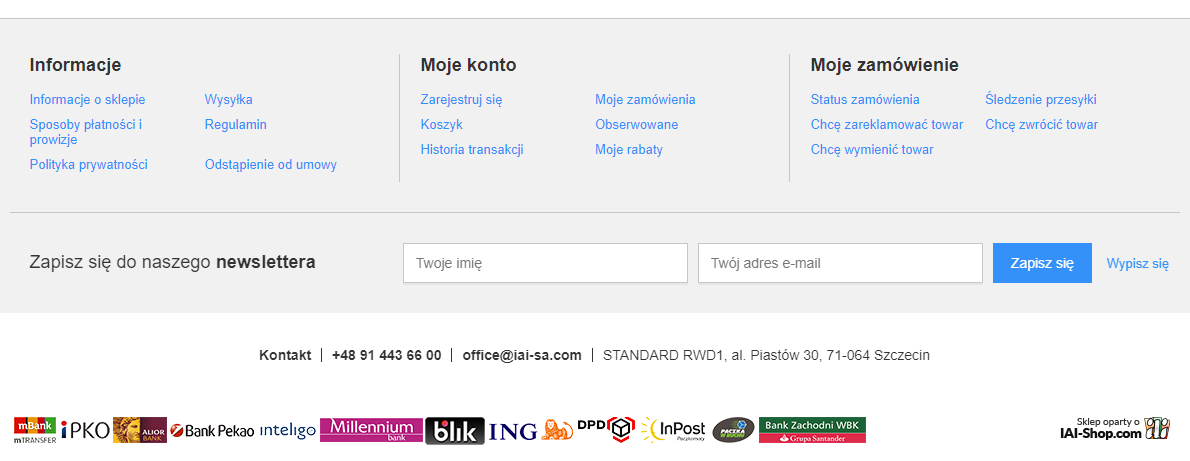Focus the Twoje imię input field

[x=545, y=263]
